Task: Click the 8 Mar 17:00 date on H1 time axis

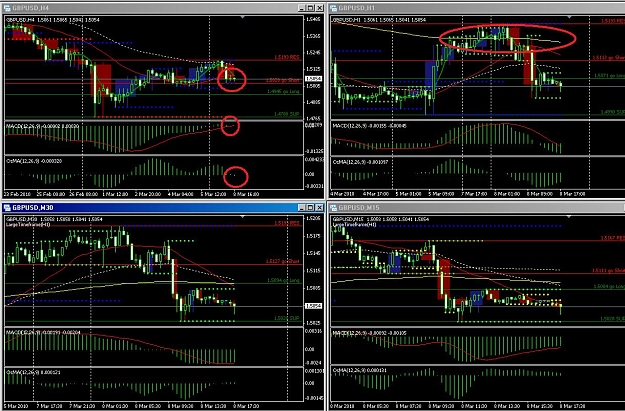Action: pyautogui.click(x=572, y=194)
